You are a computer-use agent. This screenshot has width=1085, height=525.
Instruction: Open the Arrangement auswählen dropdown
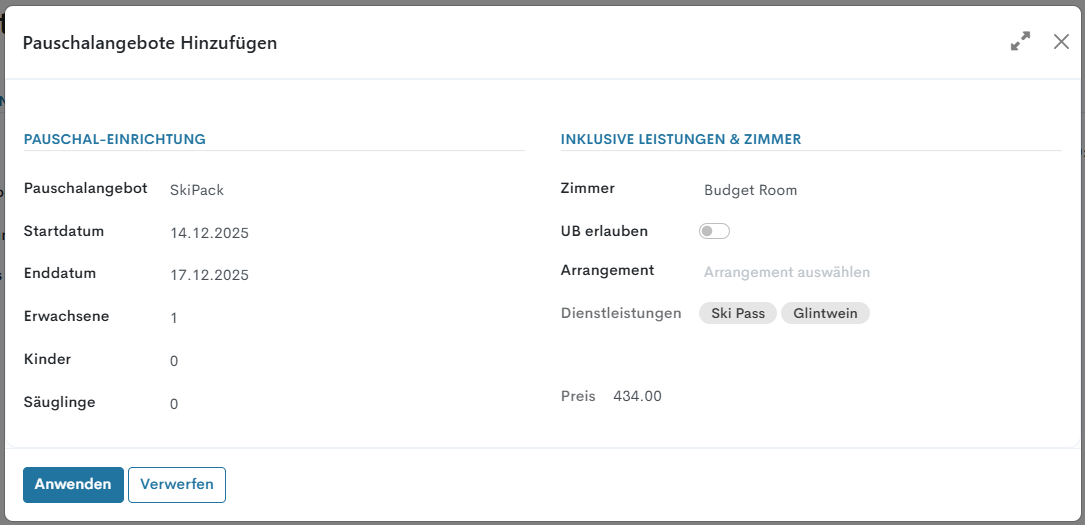point(786,272)
